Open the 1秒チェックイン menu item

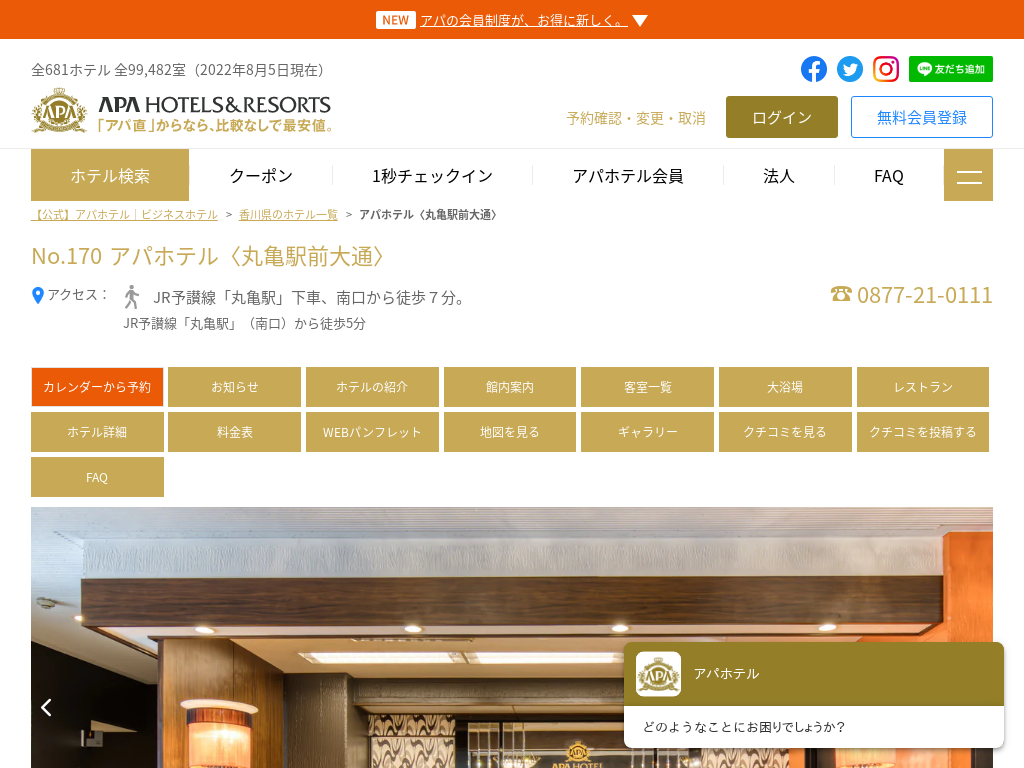(432, 176)
